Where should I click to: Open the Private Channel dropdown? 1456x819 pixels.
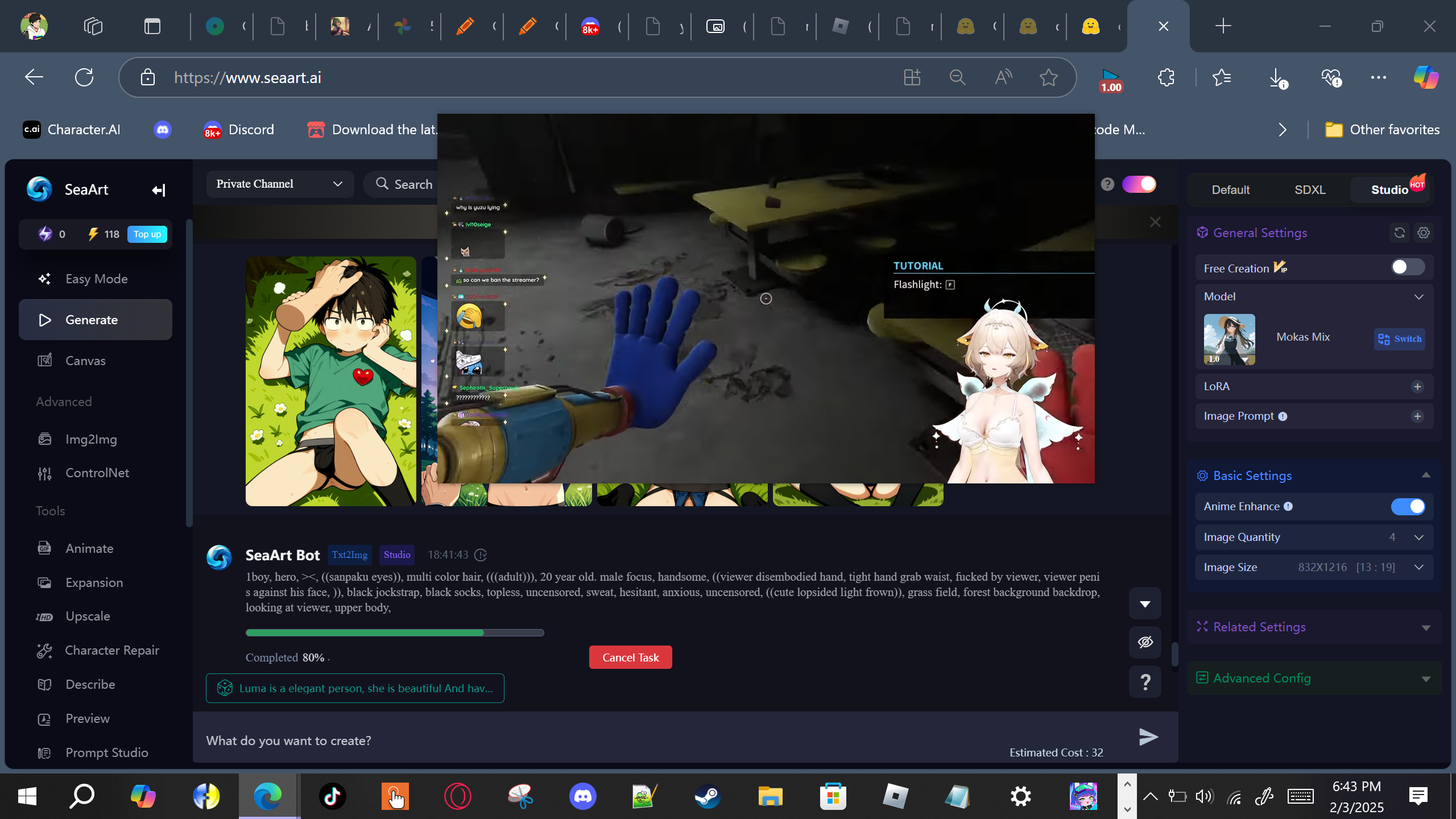click(x=280, y=184)
